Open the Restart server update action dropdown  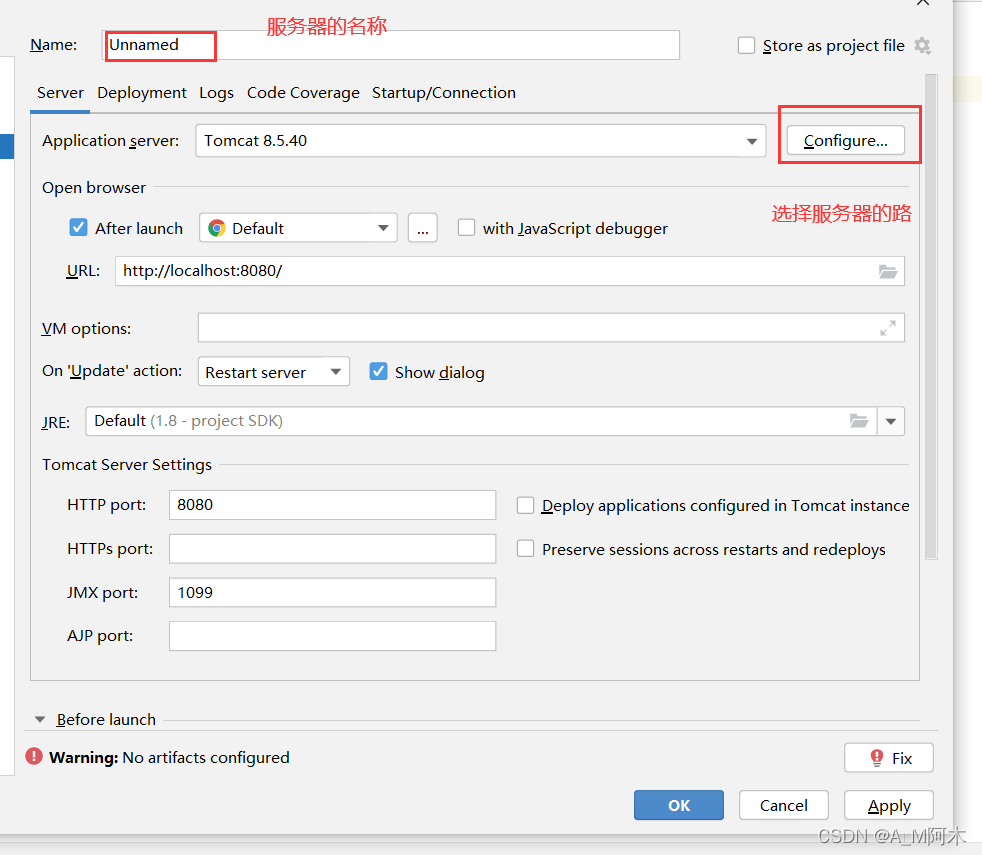pos(274,372)
